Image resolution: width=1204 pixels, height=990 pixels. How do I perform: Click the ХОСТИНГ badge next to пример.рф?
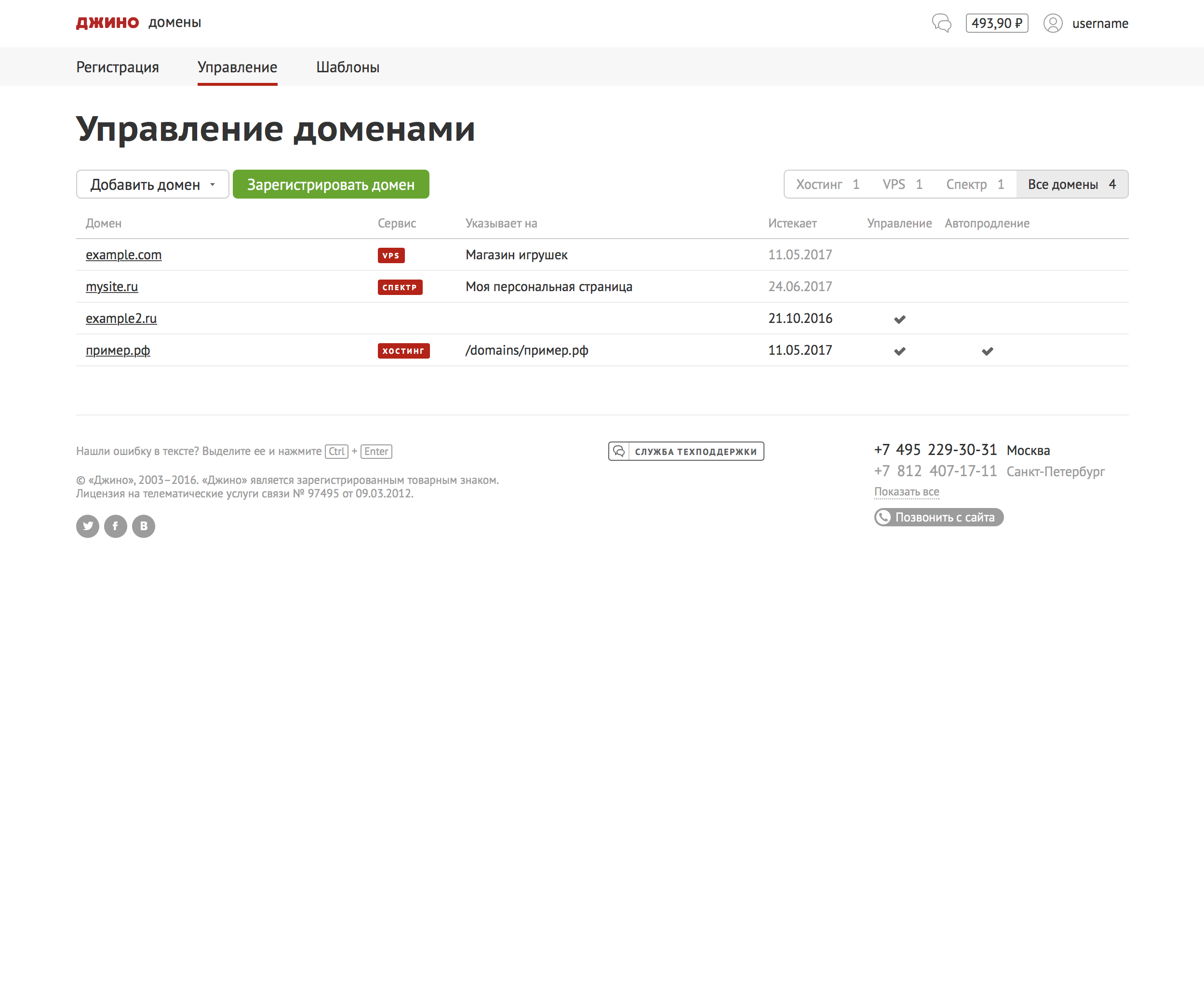click(x=404, y=351)
